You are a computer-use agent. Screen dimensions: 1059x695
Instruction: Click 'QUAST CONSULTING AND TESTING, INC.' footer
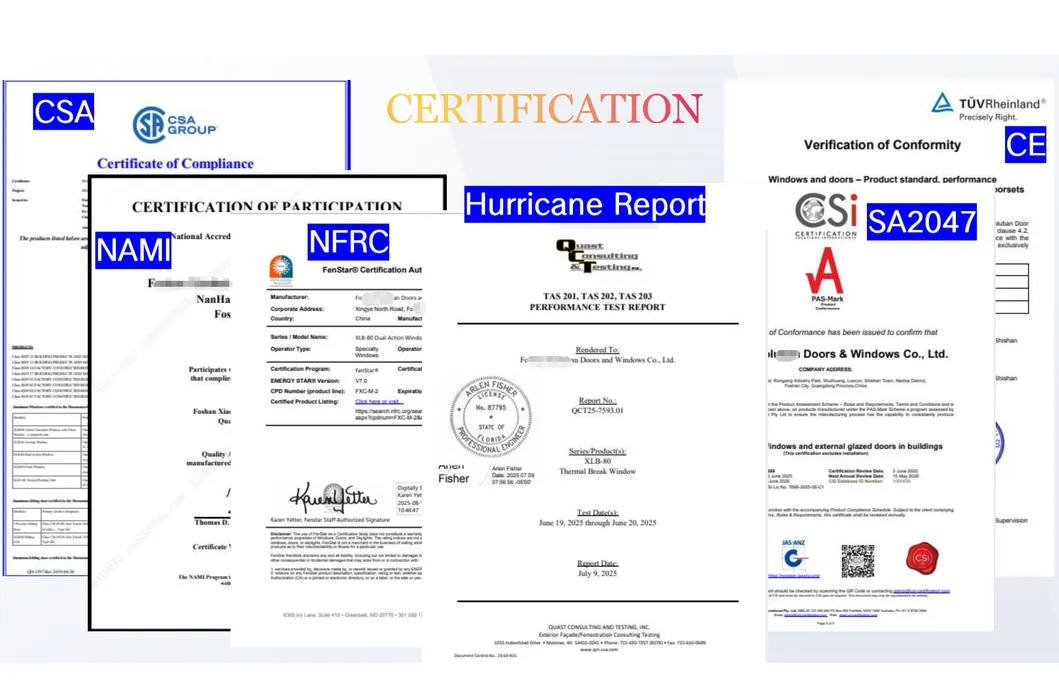(x=599, y=627)
